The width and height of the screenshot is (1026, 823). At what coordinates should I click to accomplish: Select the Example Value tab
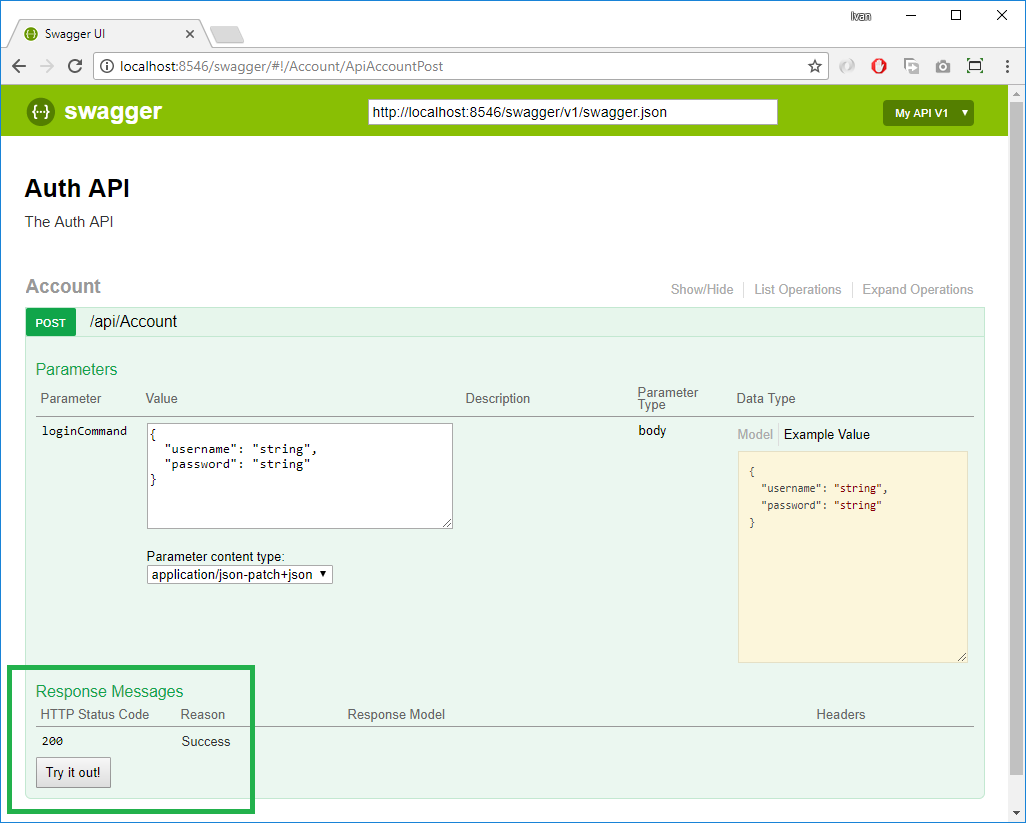tap(826, 435)
